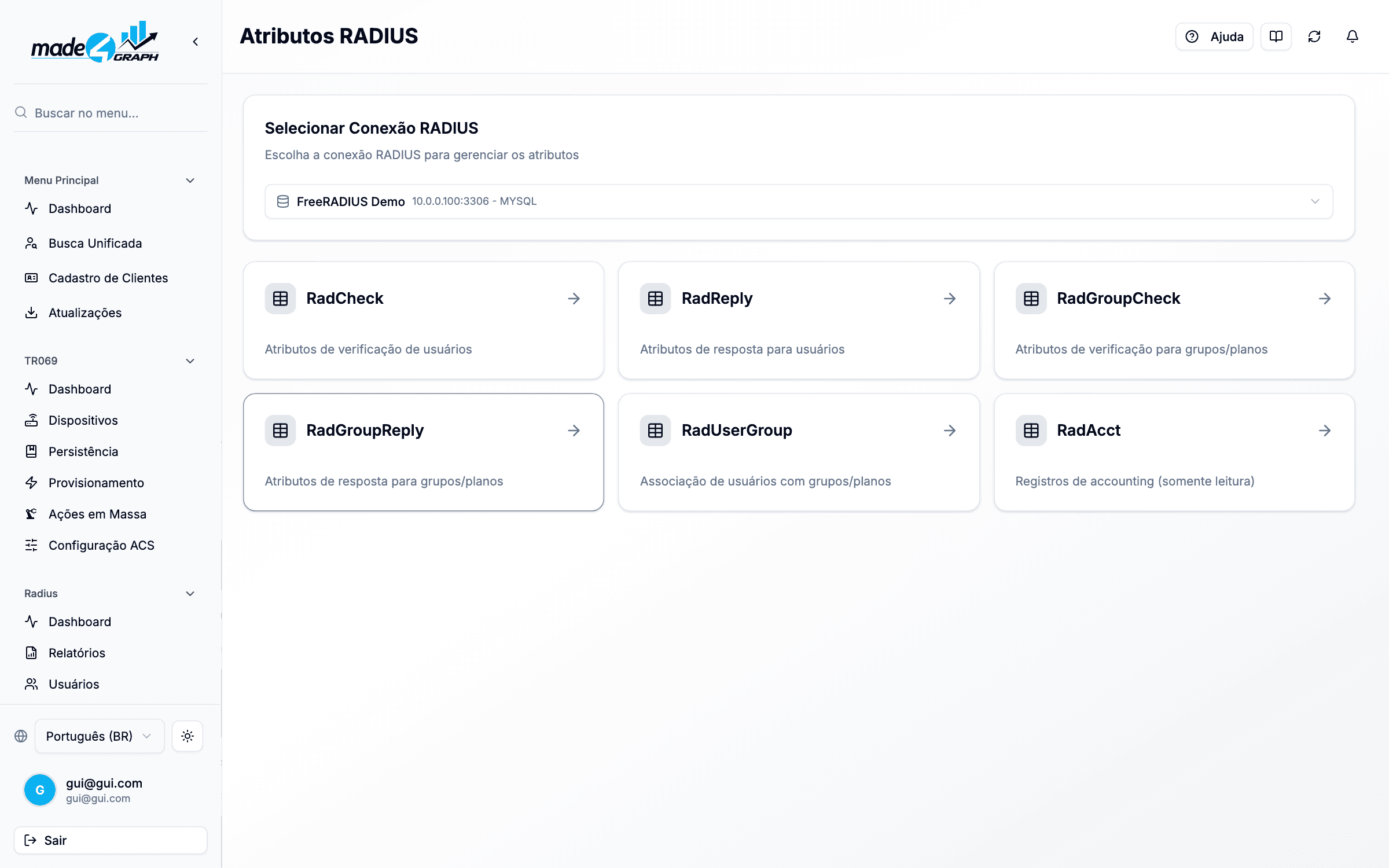Open RadUserGroup using its arrow icon

pos(949,431)
